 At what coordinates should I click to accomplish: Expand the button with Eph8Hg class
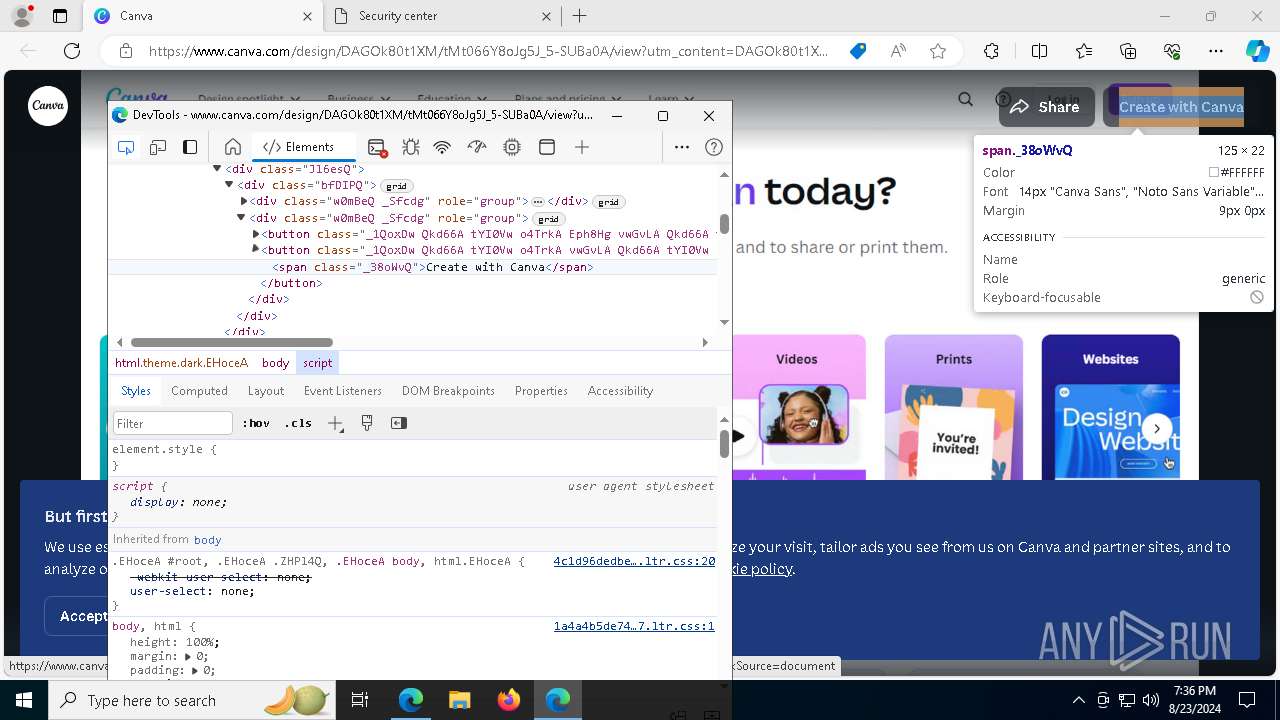tap(256, 233)
